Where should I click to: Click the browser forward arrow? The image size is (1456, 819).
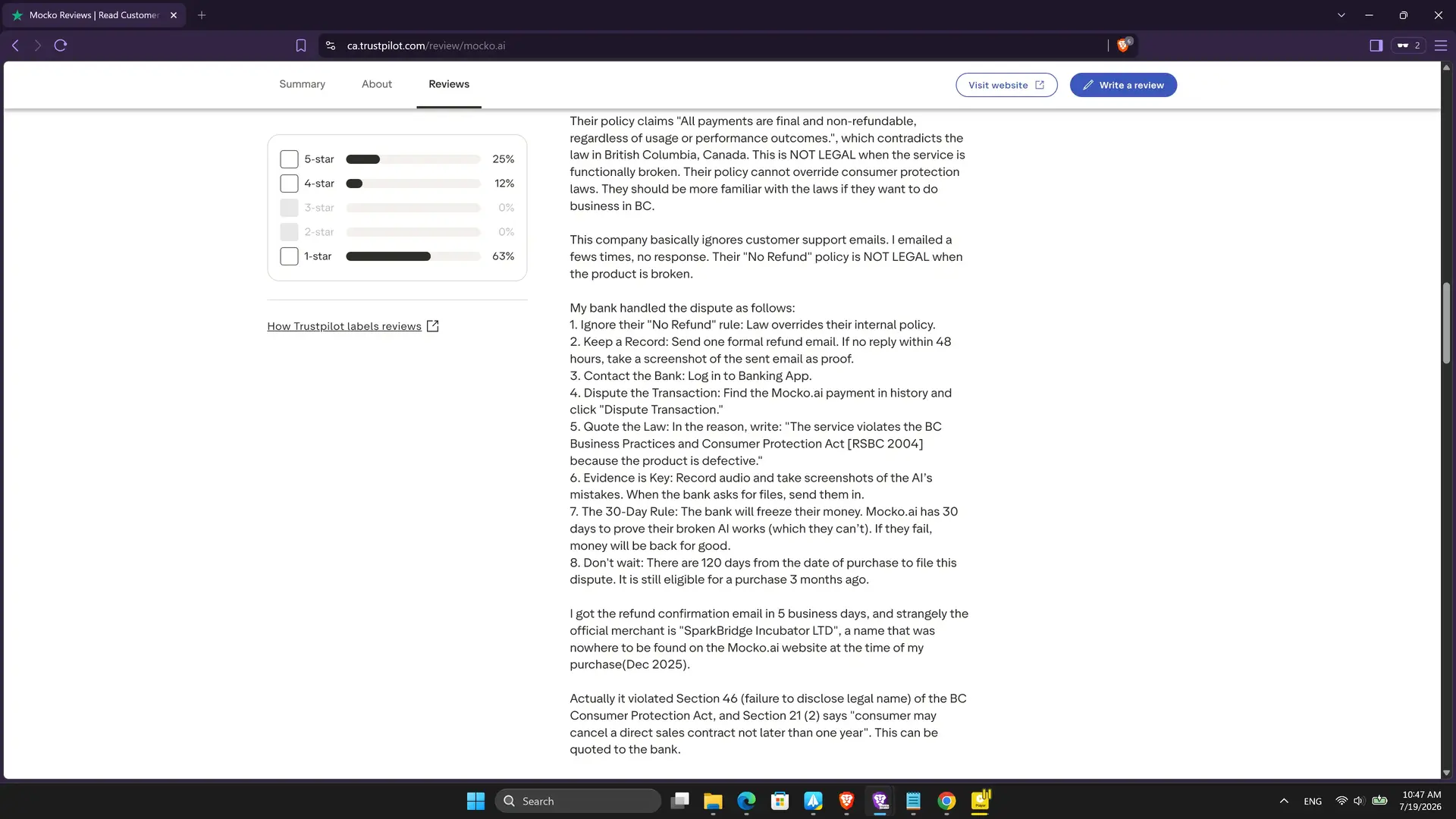[x=37, y=45]
